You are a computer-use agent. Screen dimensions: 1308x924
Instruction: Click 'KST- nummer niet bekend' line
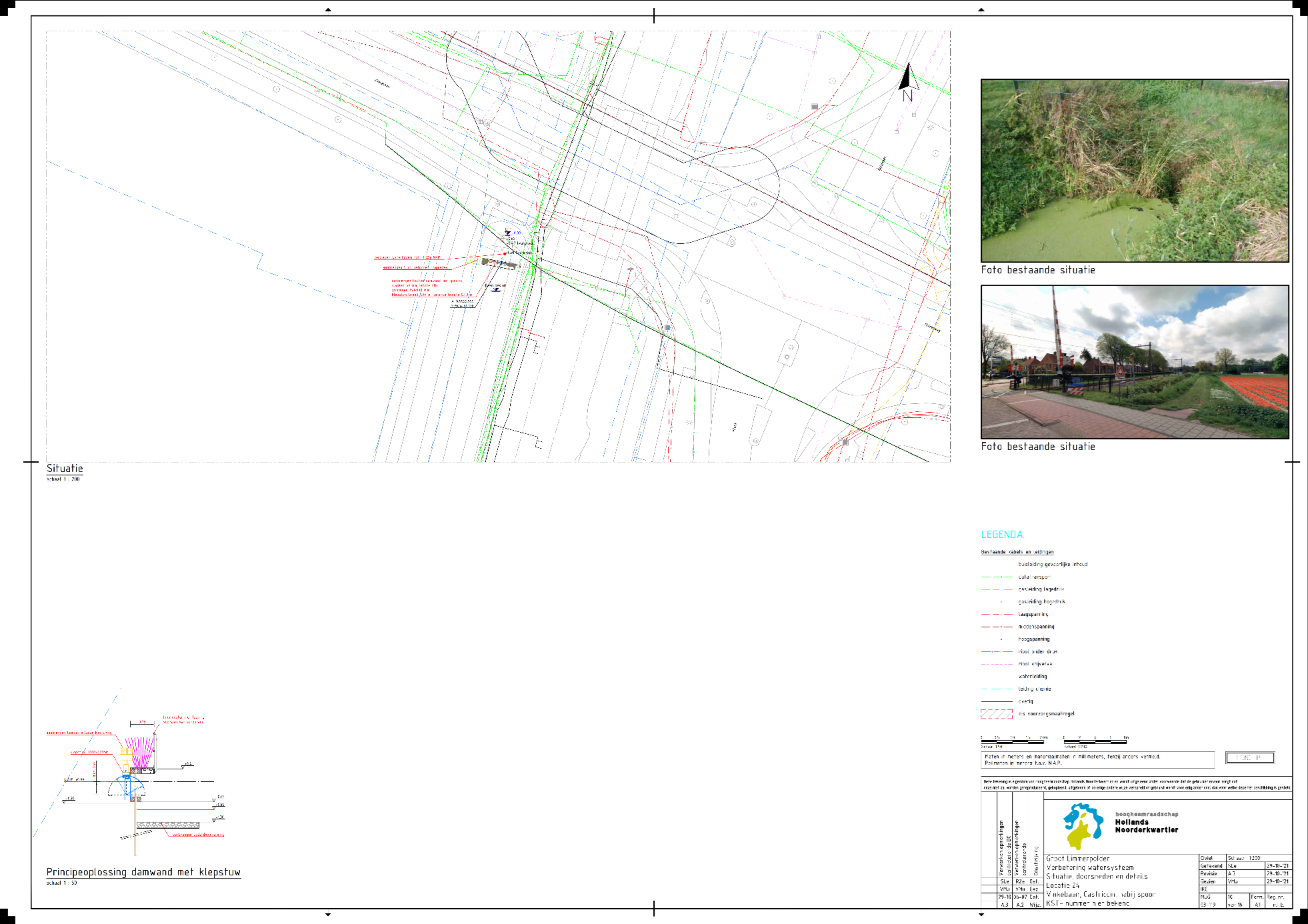tap(1087, 904)
